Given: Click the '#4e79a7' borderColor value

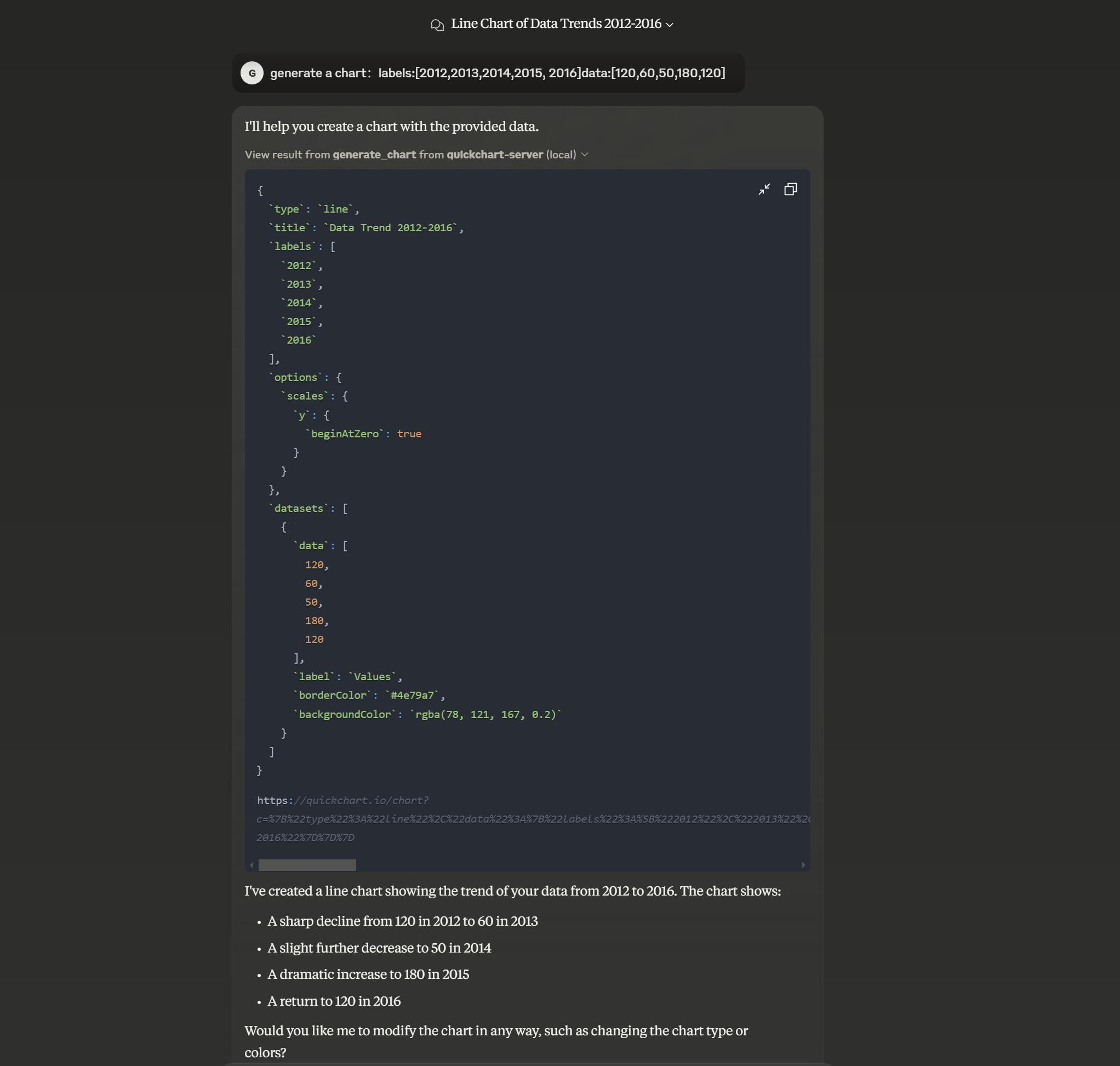Looking at the screenshot, I should pyautogui.click(x=413, y=696).
